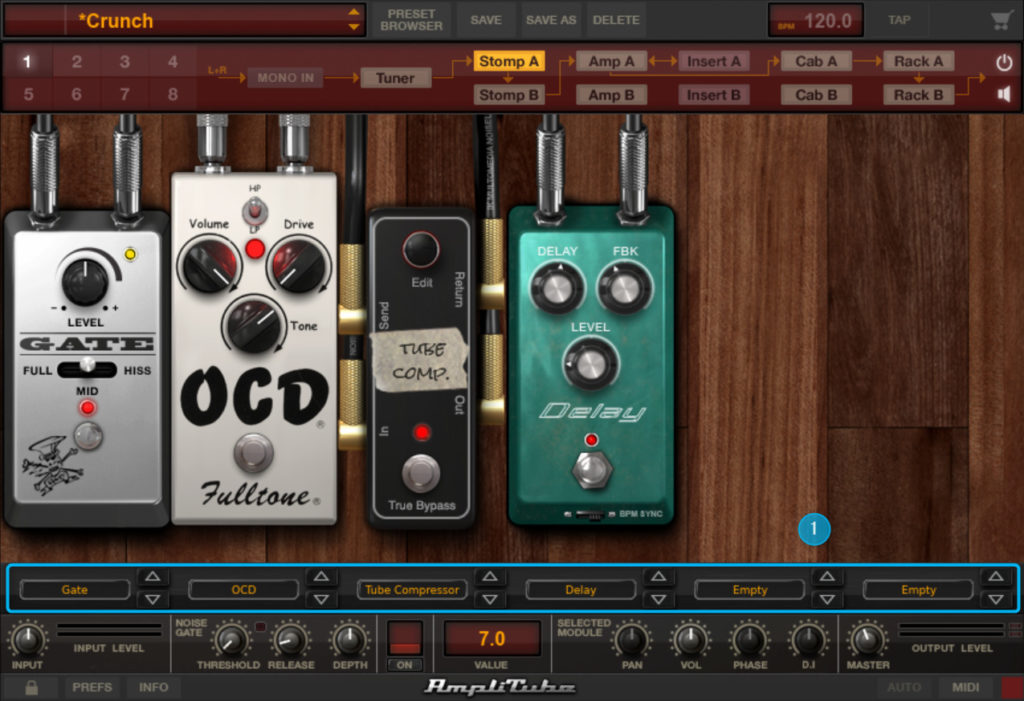Open the Preset Browser
The height and width of the screenshot is (701, 1024).
pos(411,20)
